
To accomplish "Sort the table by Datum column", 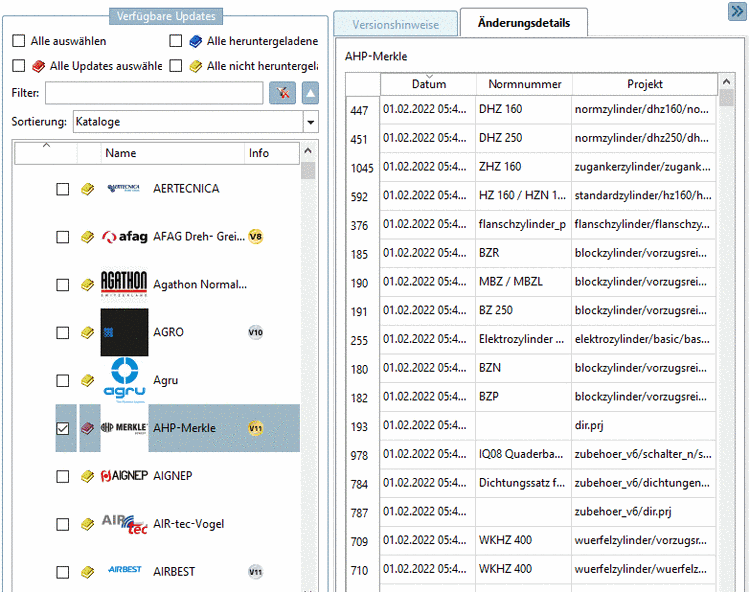I will (429, 84).
